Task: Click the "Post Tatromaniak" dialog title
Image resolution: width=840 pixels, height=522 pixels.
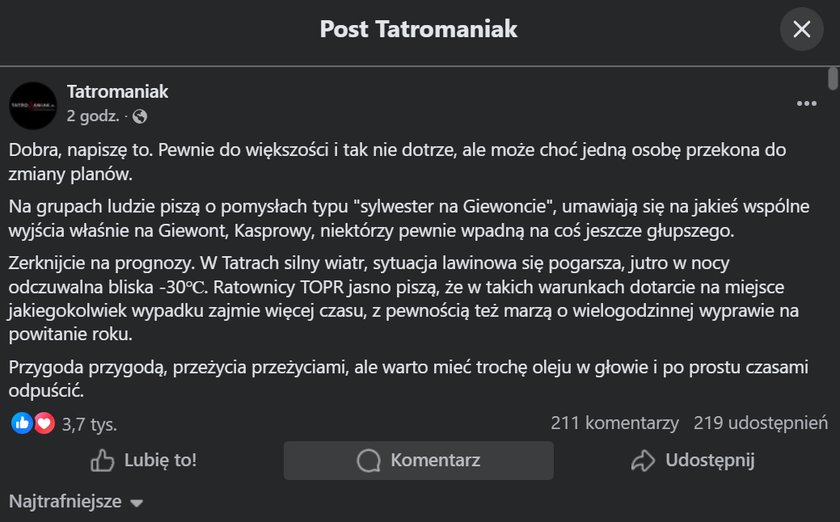Action: pyautogui.click(x=418, y=29)
